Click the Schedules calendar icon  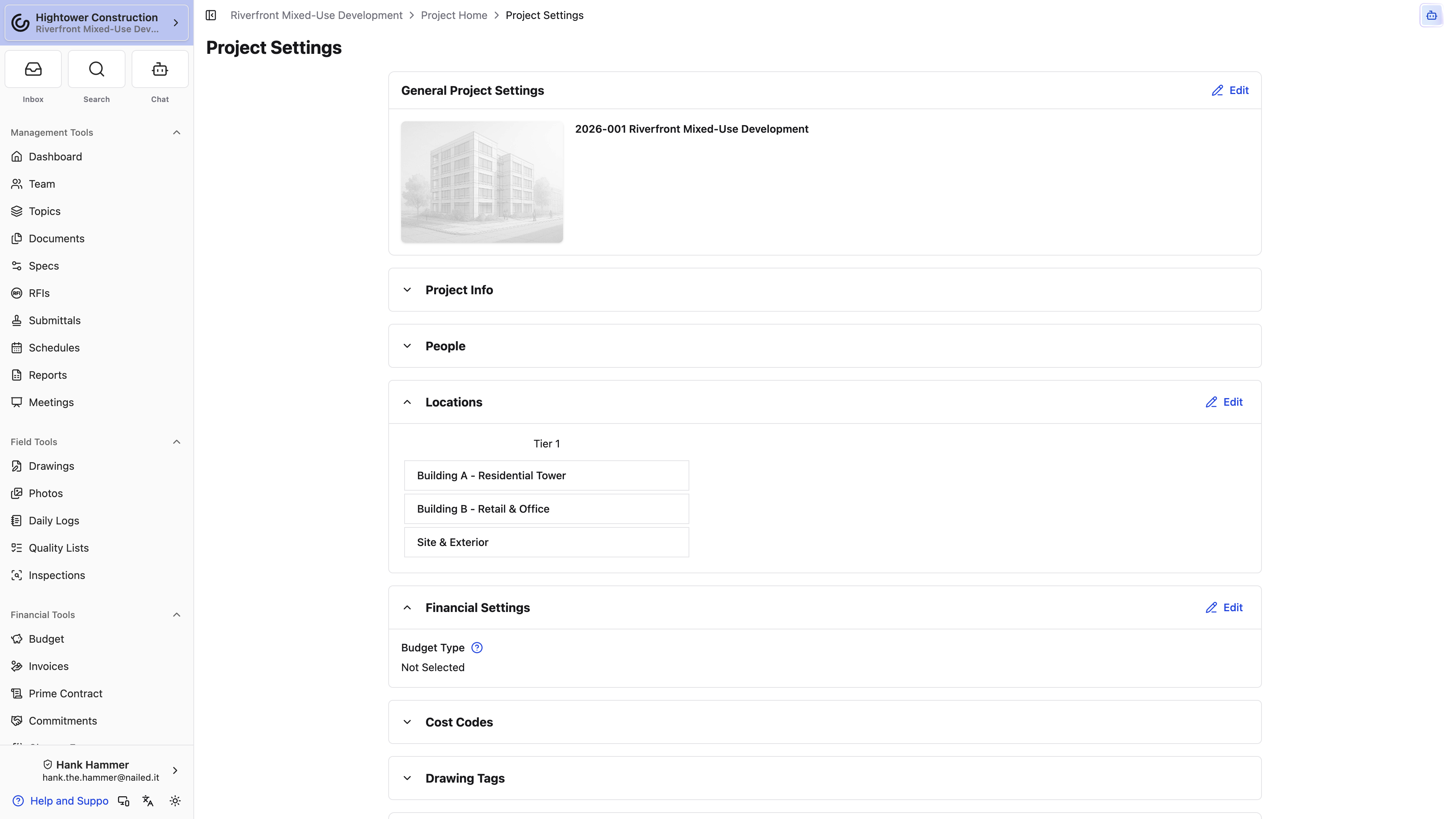point(17,348)
